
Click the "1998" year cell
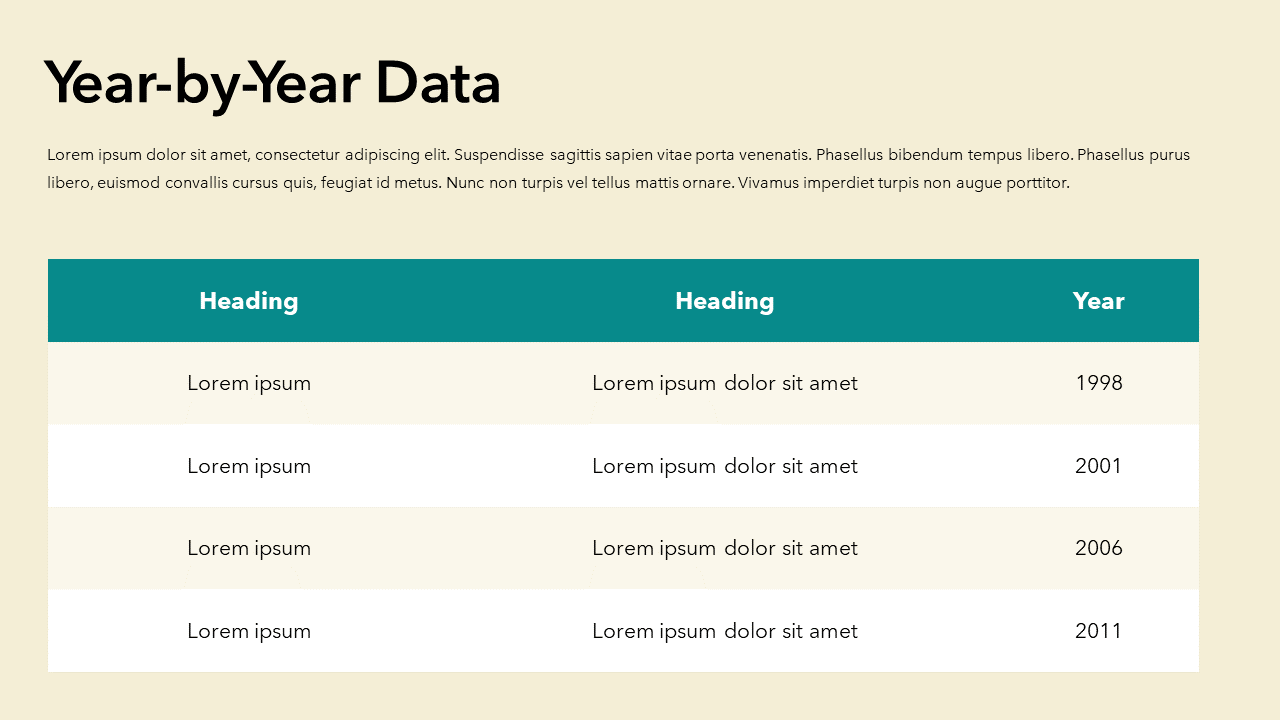1098,383
